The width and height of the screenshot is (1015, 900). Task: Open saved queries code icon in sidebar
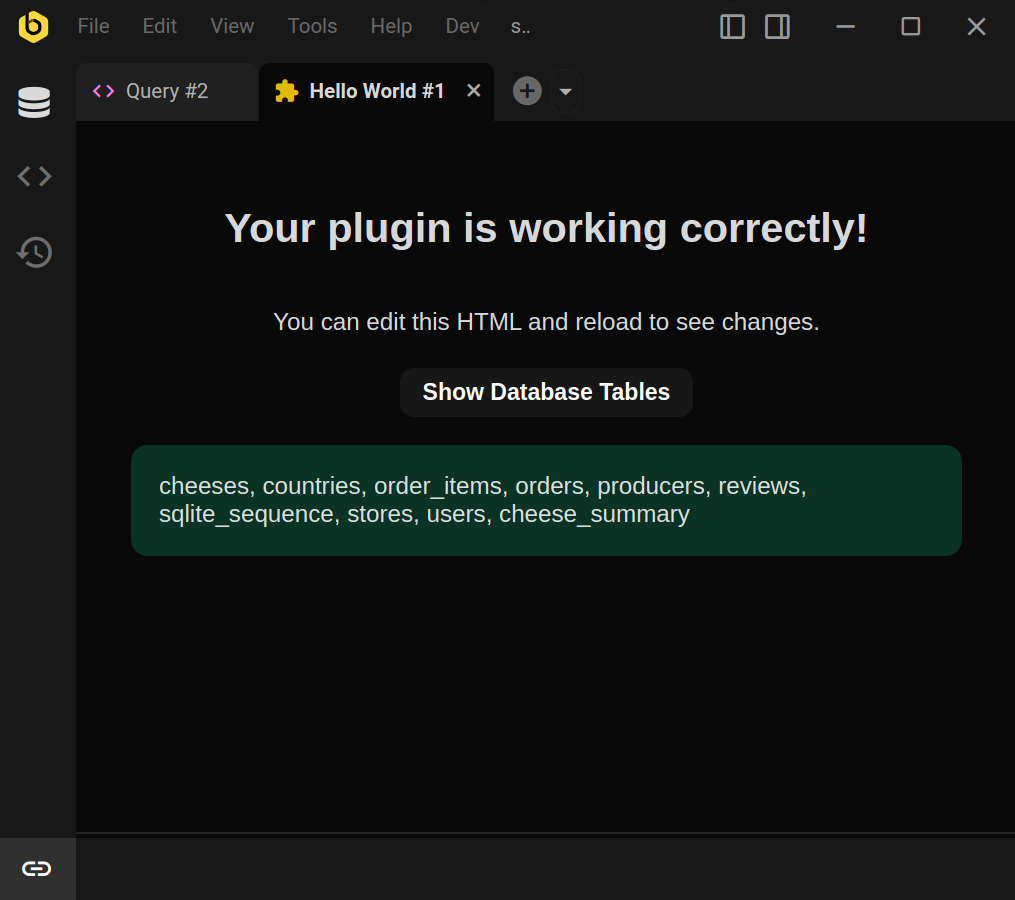[34, 176]
